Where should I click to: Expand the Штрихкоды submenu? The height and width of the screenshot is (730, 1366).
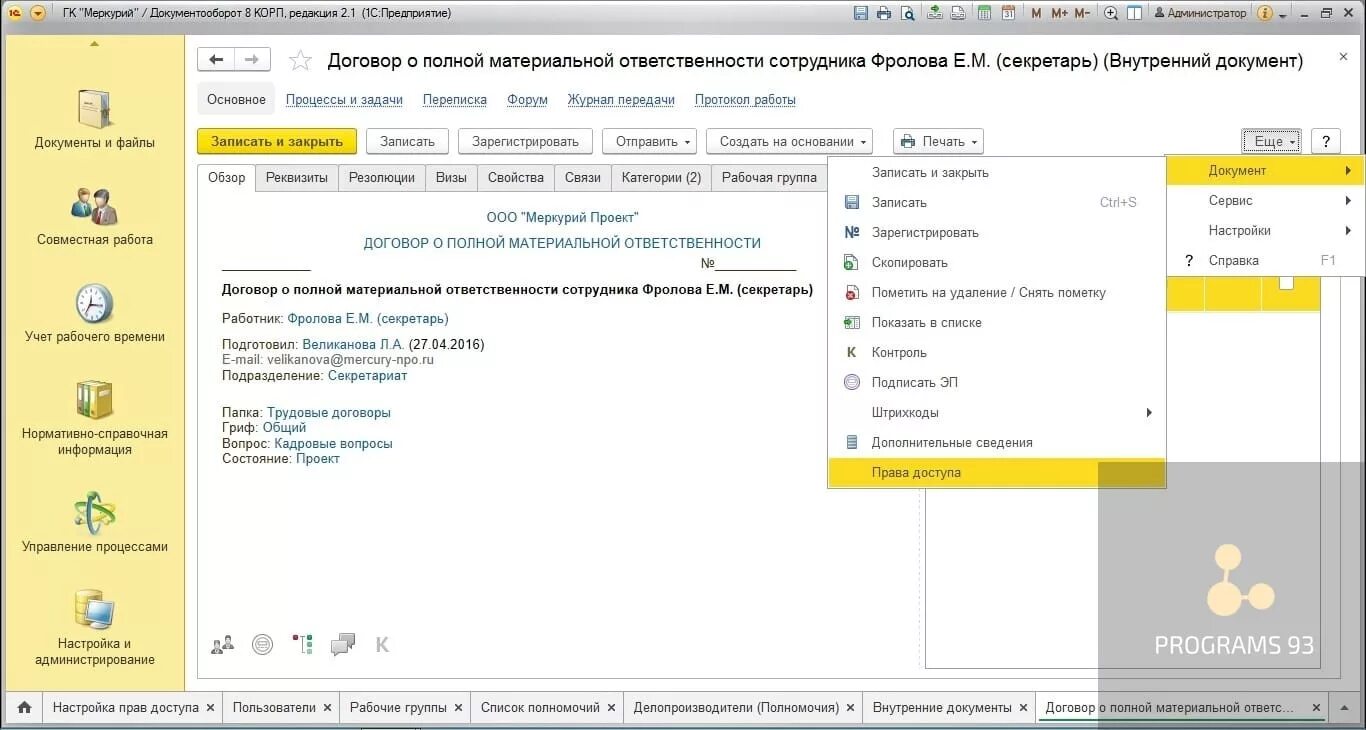click(997, 412)
